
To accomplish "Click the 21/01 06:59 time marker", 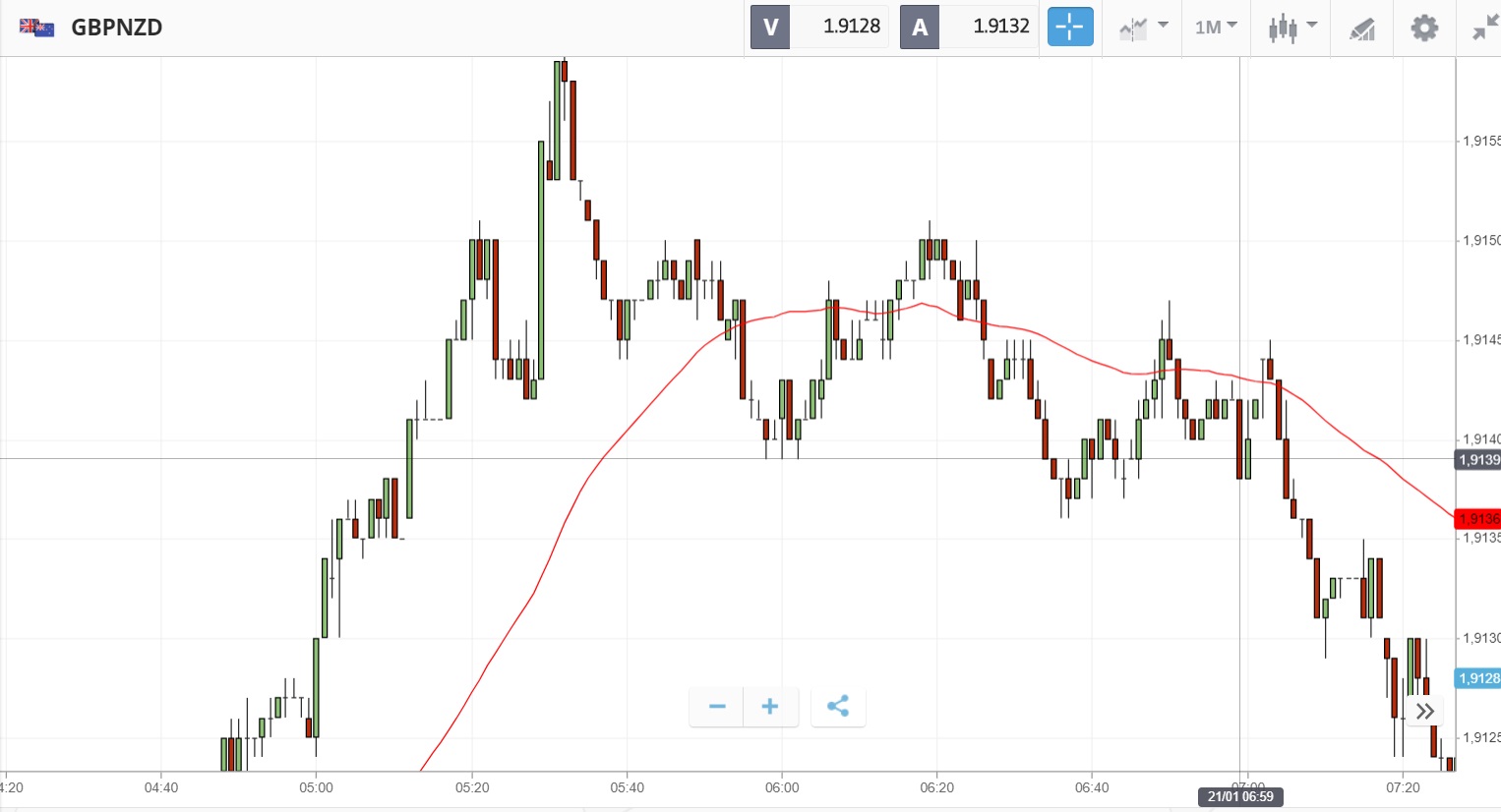I will [x=1240, y=796].
